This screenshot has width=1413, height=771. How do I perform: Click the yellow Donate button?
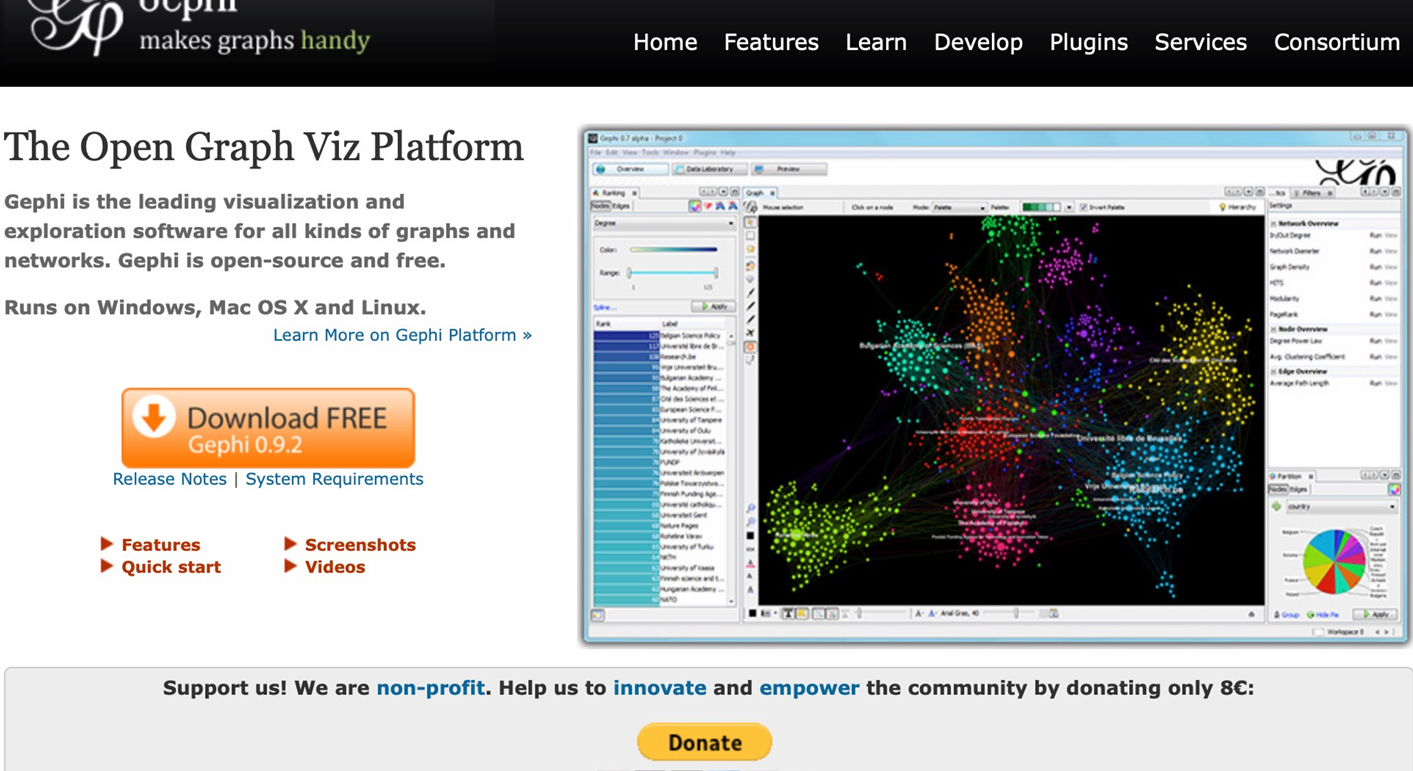pyautogui.click(x=705, y=742)
